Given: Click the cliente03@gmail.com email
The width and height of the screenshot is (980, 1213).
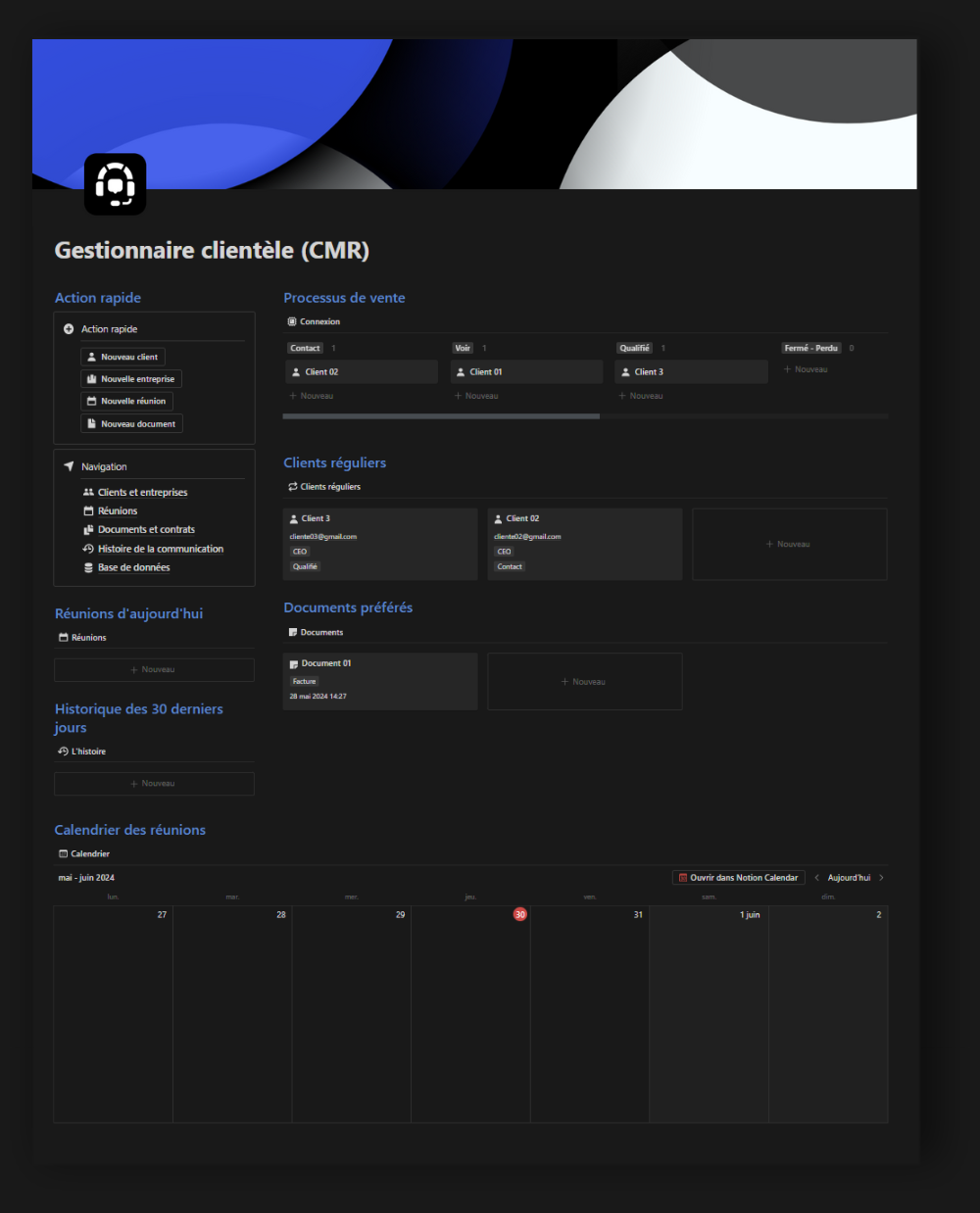Looking at the screenshot, I should pyautogui.click(x=323, y=537).
